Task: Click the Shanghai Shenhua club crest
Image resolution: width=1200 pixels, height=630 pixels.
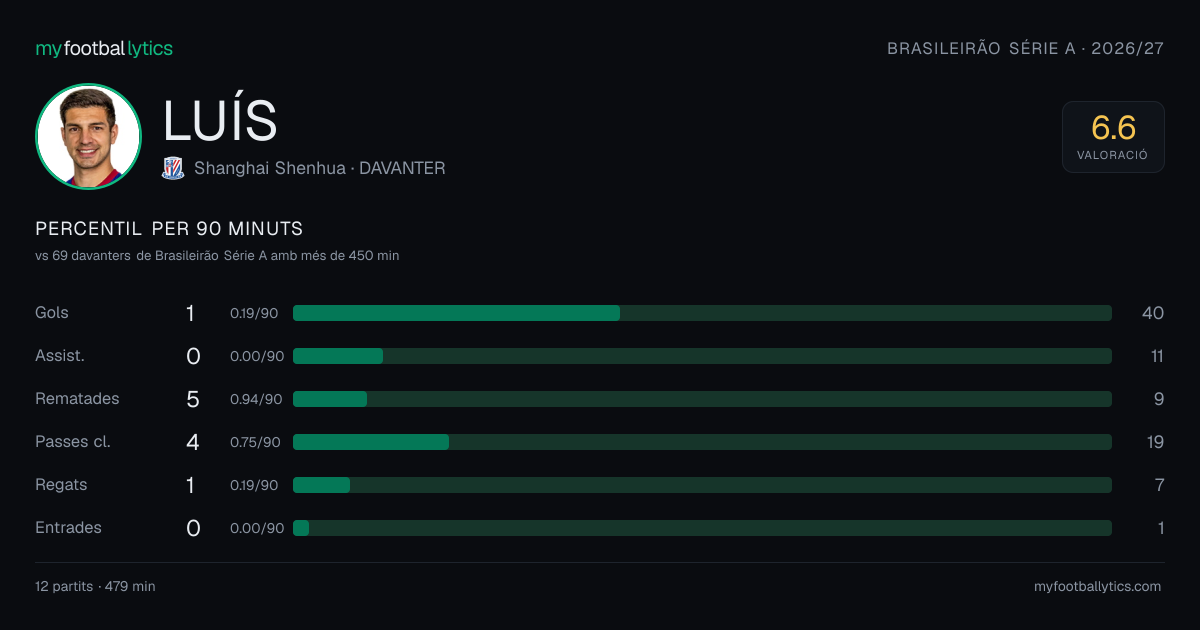Action: coord(173,168)
